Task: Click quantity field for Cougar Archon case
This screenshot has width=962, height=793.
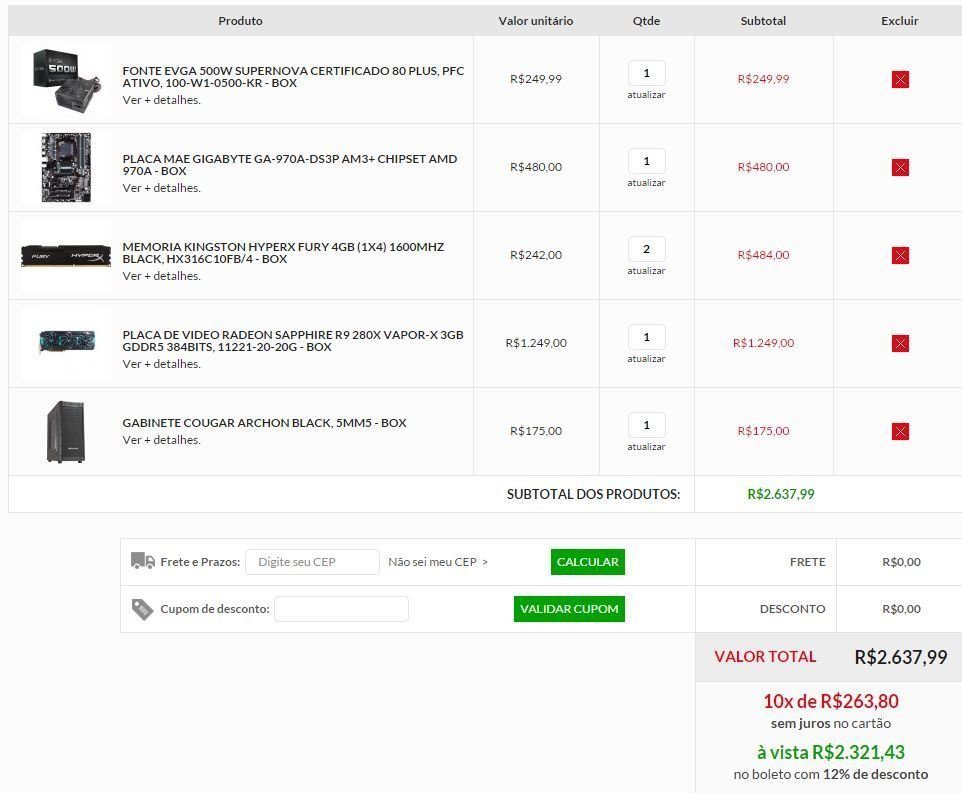Action: click(x=647, y=425)
